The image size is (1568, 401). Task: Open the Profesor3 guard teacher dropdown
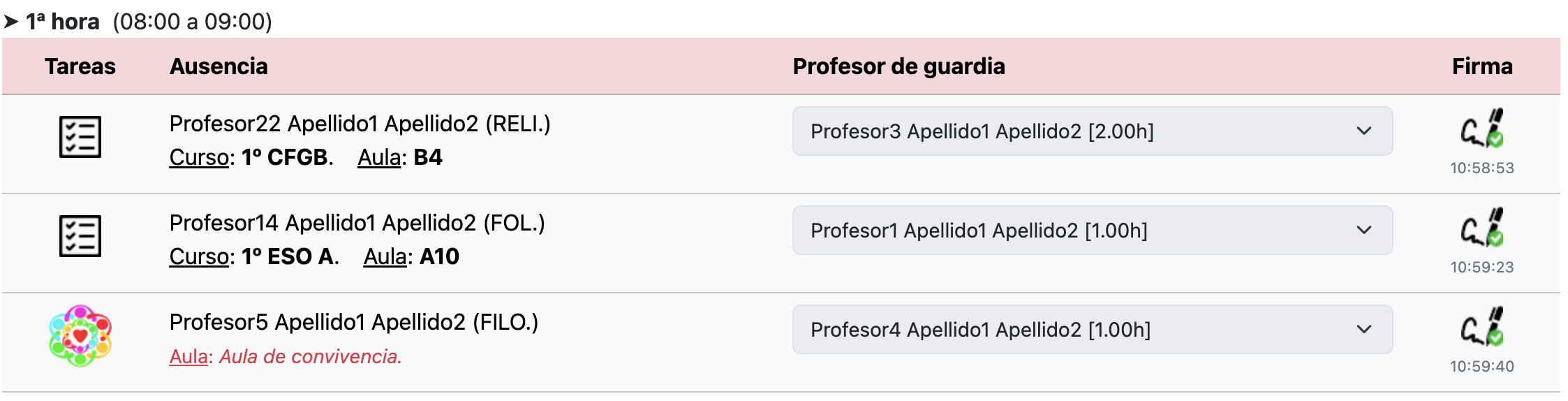1093,131
